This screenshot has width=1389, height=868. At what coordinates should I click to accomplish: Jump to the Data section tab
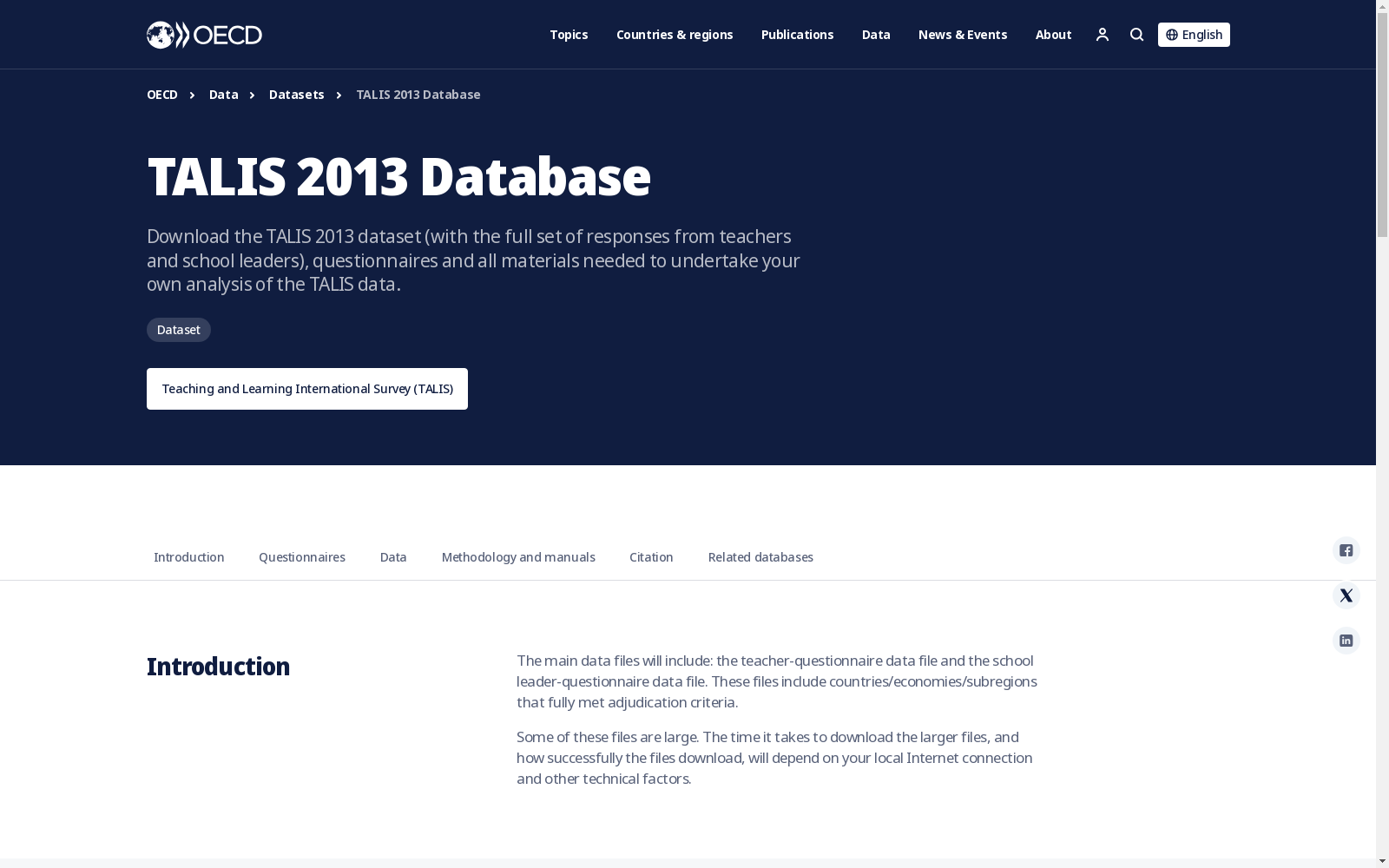[393, 557]
